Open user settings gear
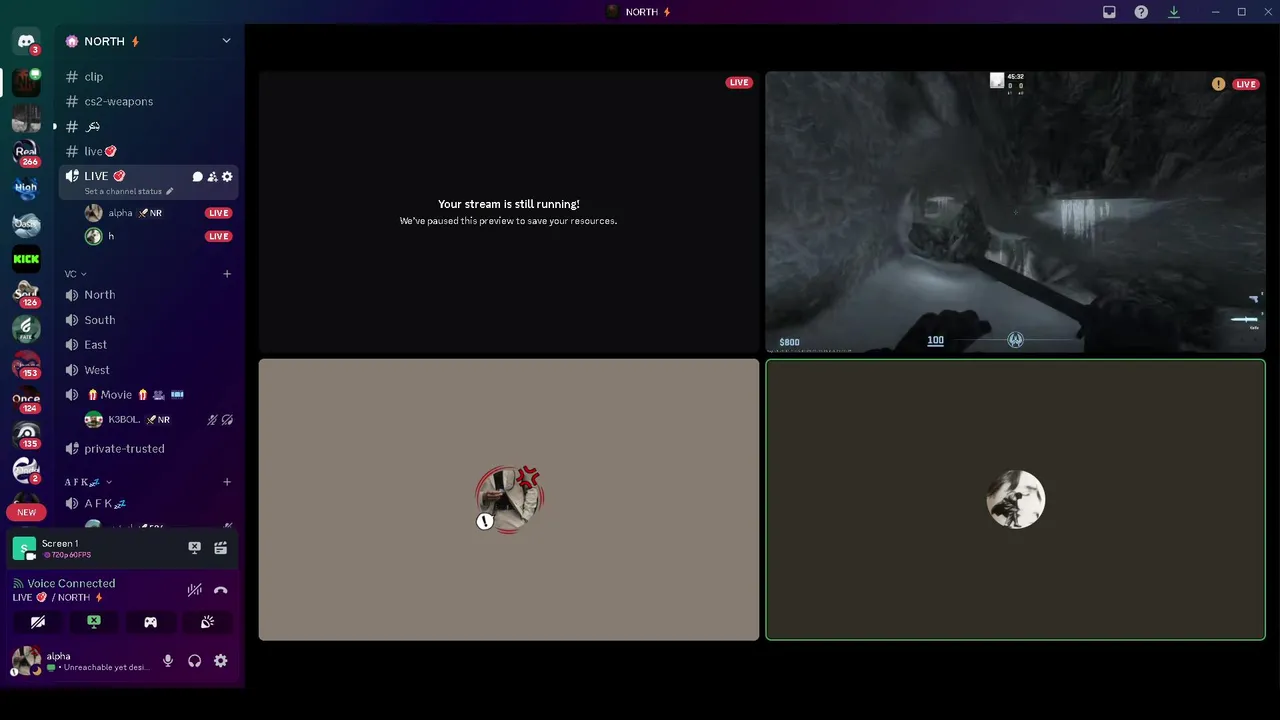 220,661
